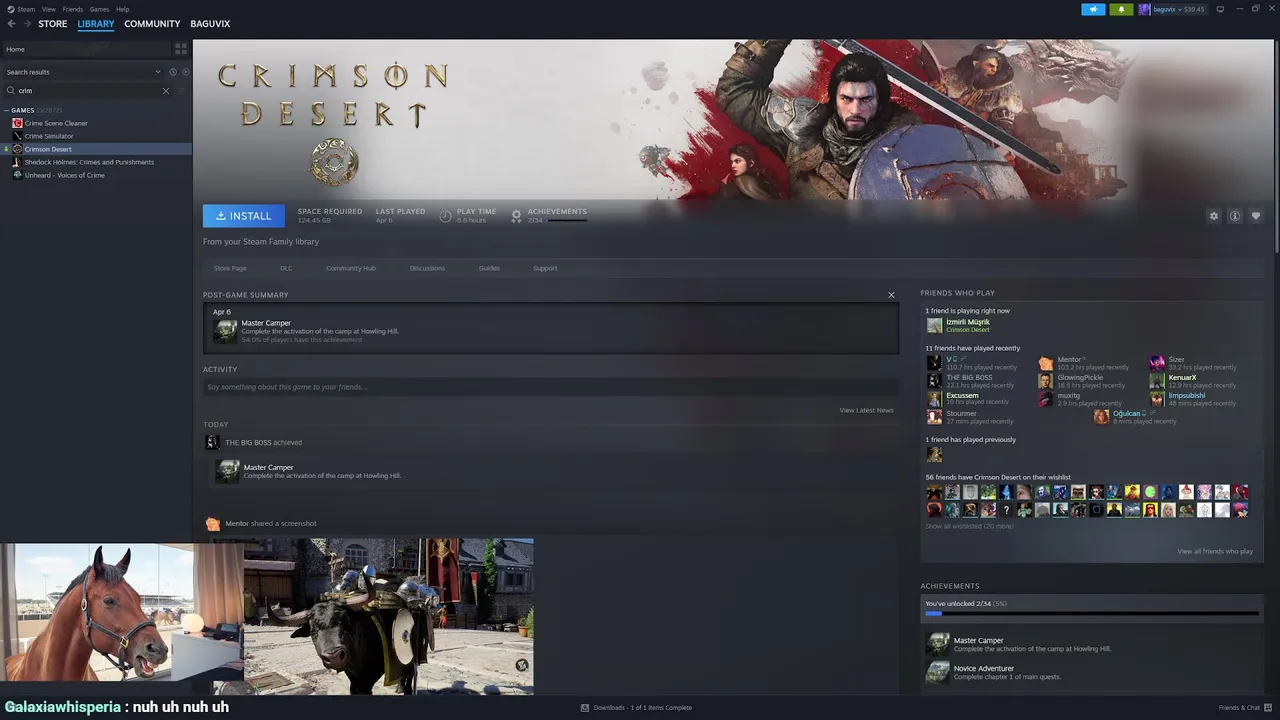The width and height of the screenshot is (1280, 720).
Task: Click the achievements unlocked progress bar
Action: [x=1092, y=613]
